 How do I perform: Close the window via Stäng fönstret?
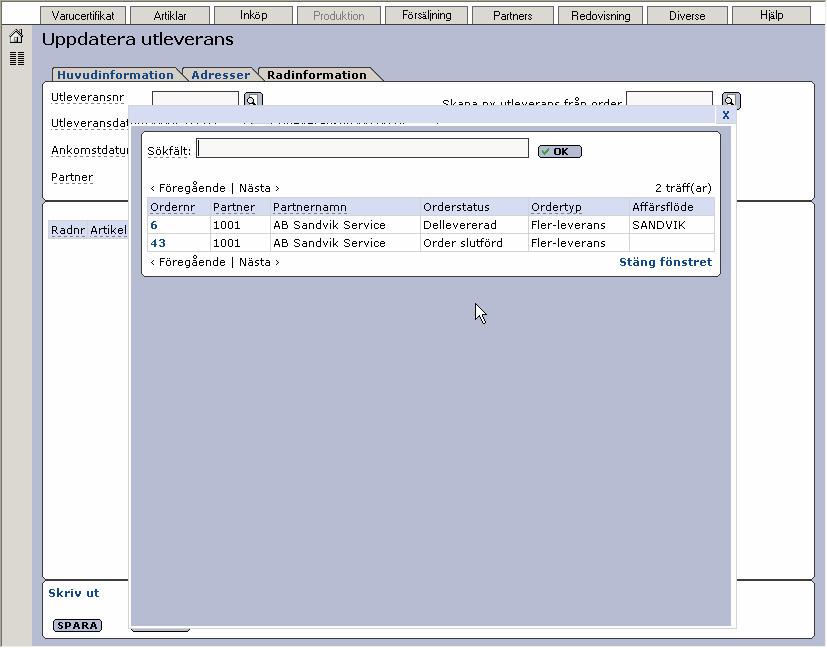[x=666, y=262]
